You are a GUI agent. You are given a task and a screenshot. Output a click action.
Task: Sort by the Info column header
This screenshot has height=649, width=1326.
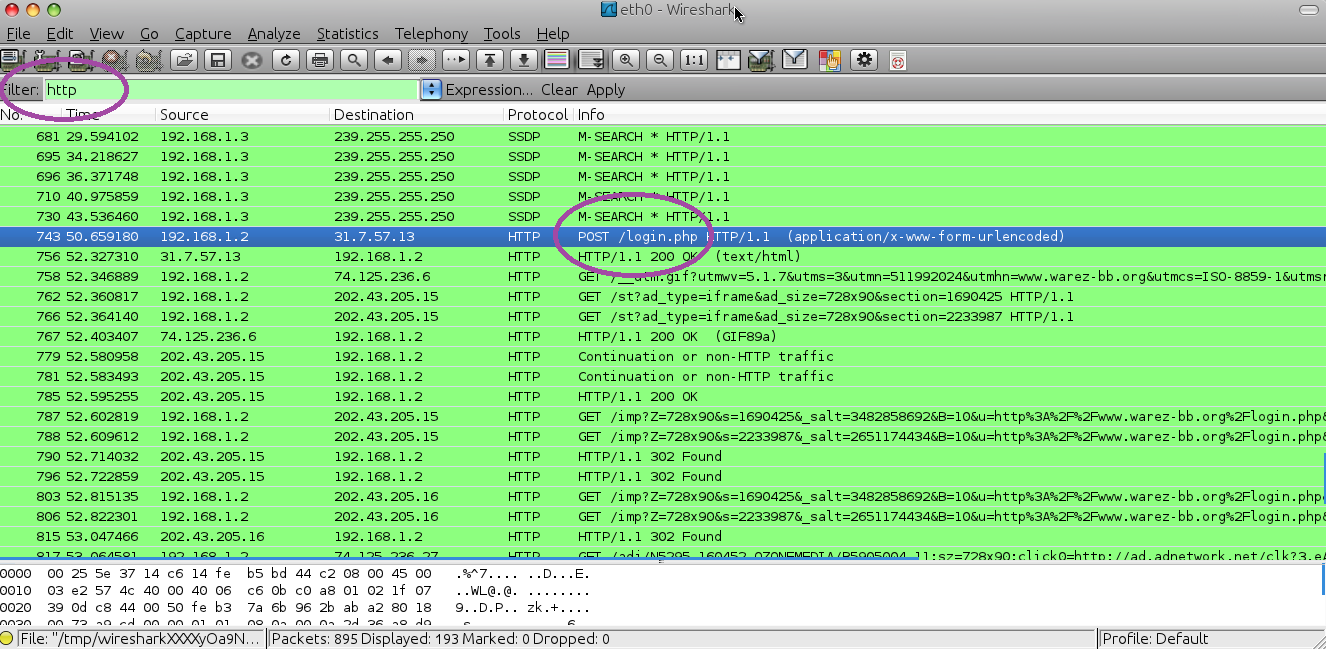(949, 115)
